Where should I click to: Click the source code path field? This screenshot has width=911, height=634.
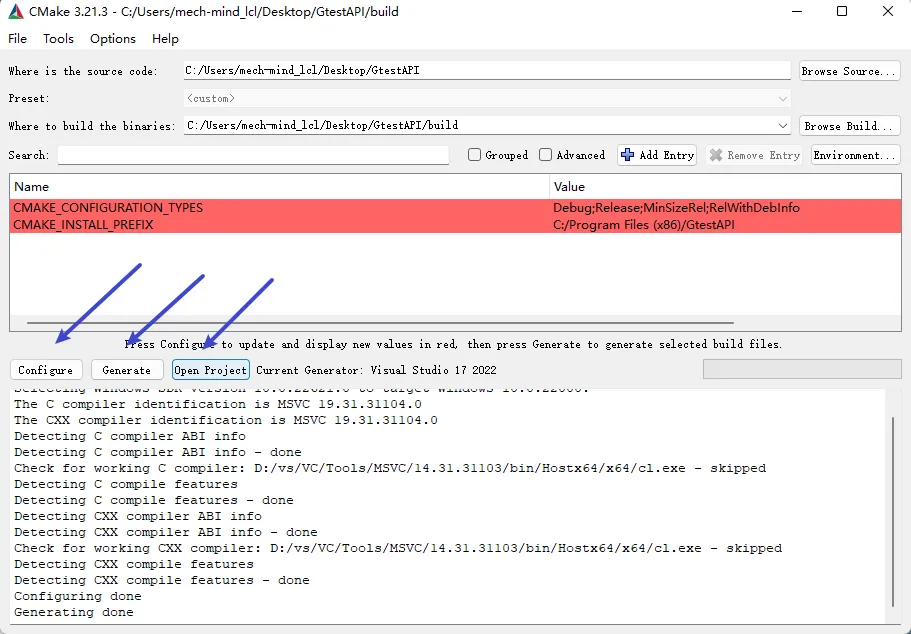coord(487,70)
